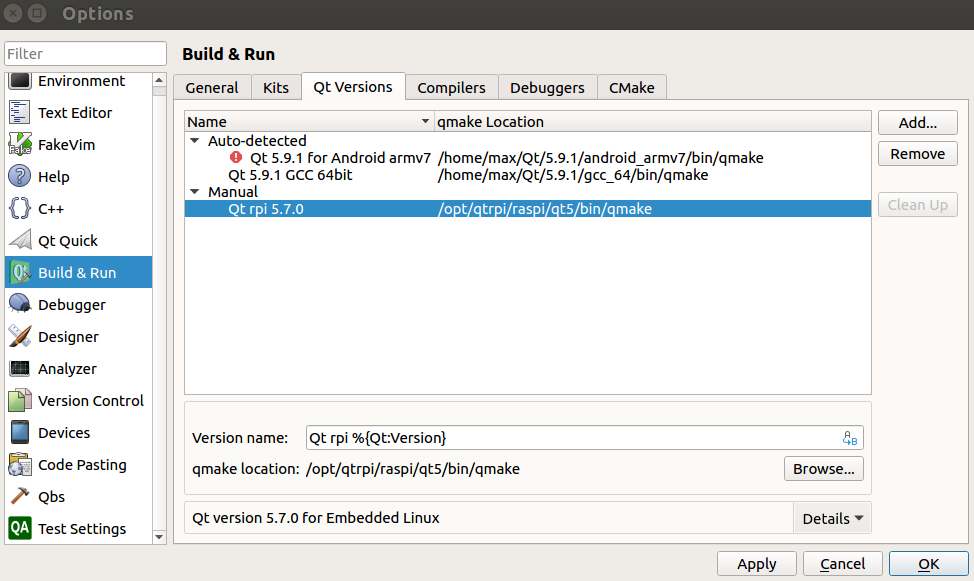Select the Designer pencil and ruler icon
The image size is (974, 581).
pyautogui.click(x=19, y=336)
